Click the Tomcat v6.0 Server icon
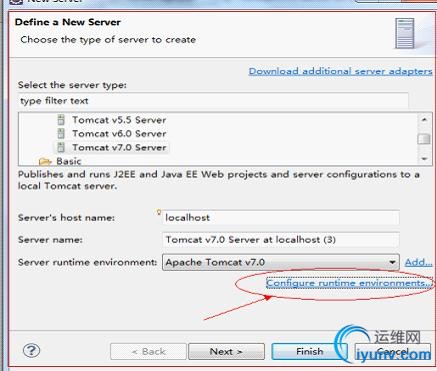437x371 pixels. click(x=61, y=134)
